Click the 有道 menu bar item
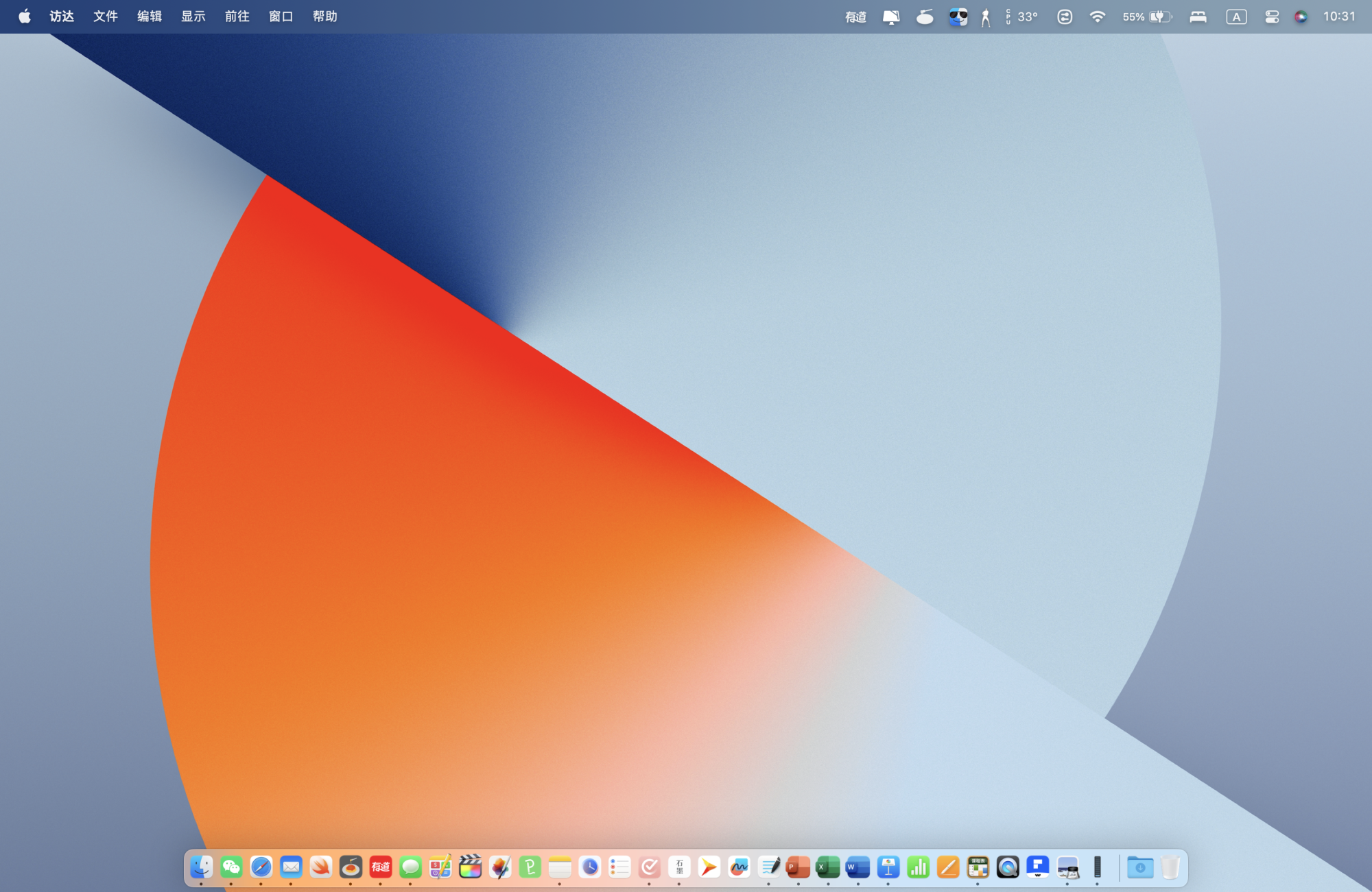 [x=856, y=17]
